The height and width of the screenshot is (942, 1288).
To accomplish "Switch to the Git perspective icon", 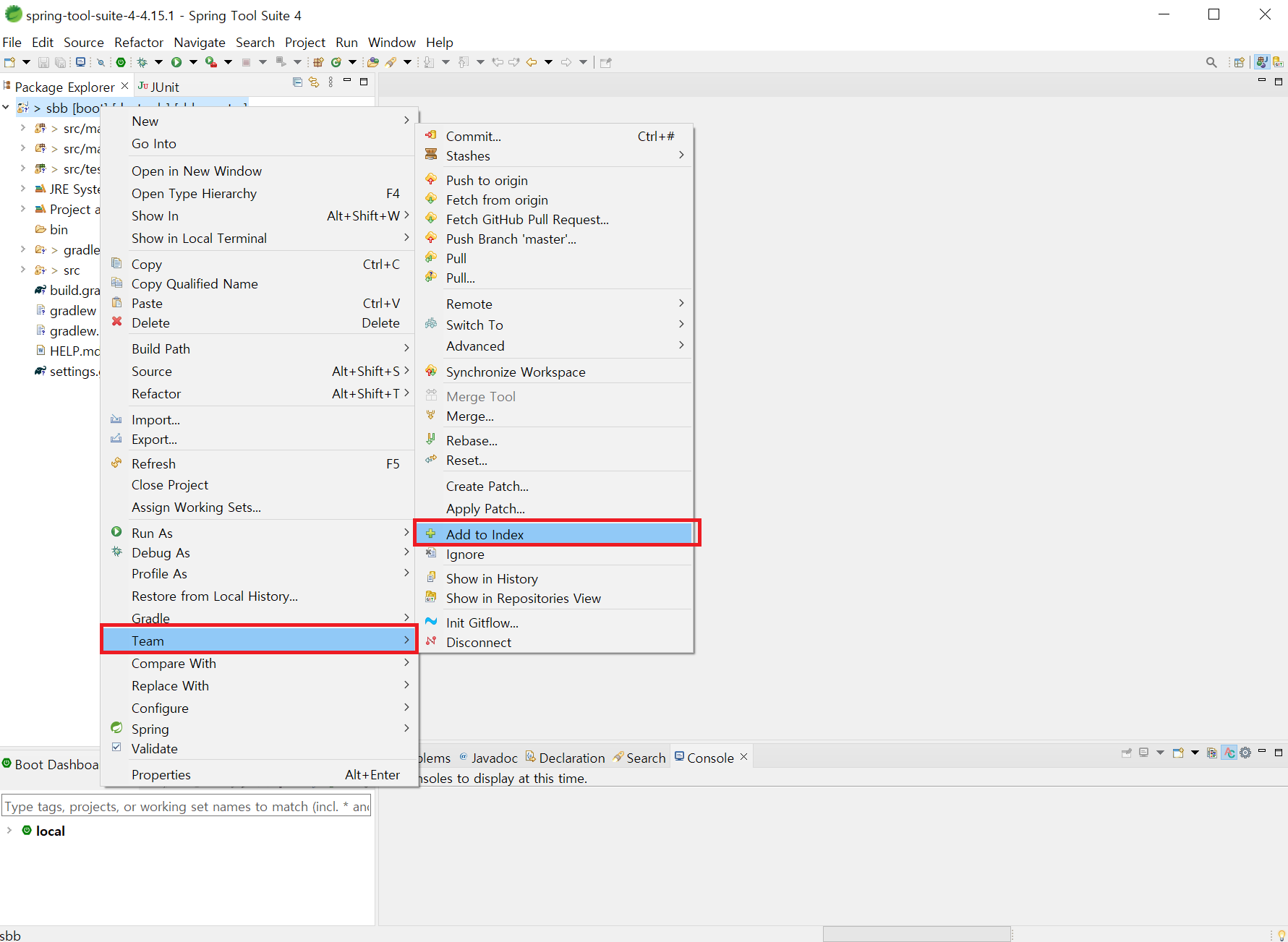I will point(1279,62).
